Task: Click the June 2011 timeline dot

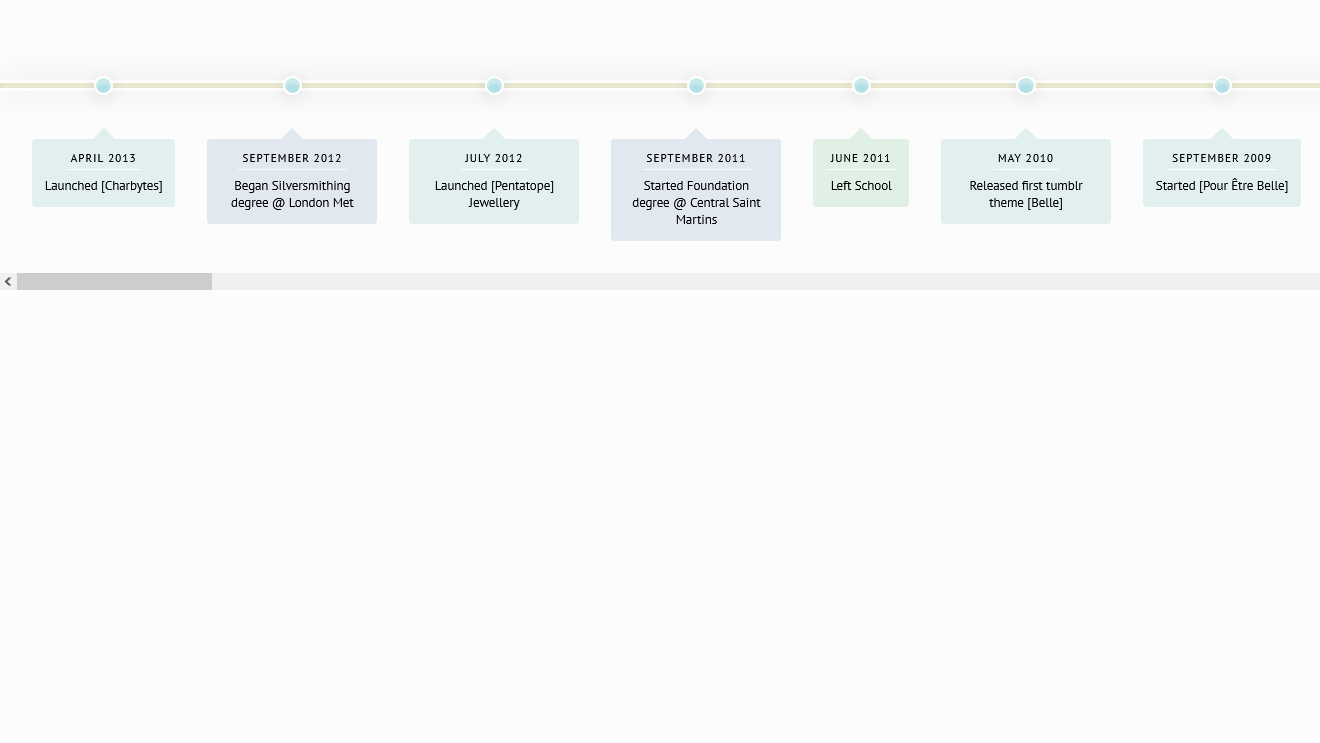Action: [861, 86]
